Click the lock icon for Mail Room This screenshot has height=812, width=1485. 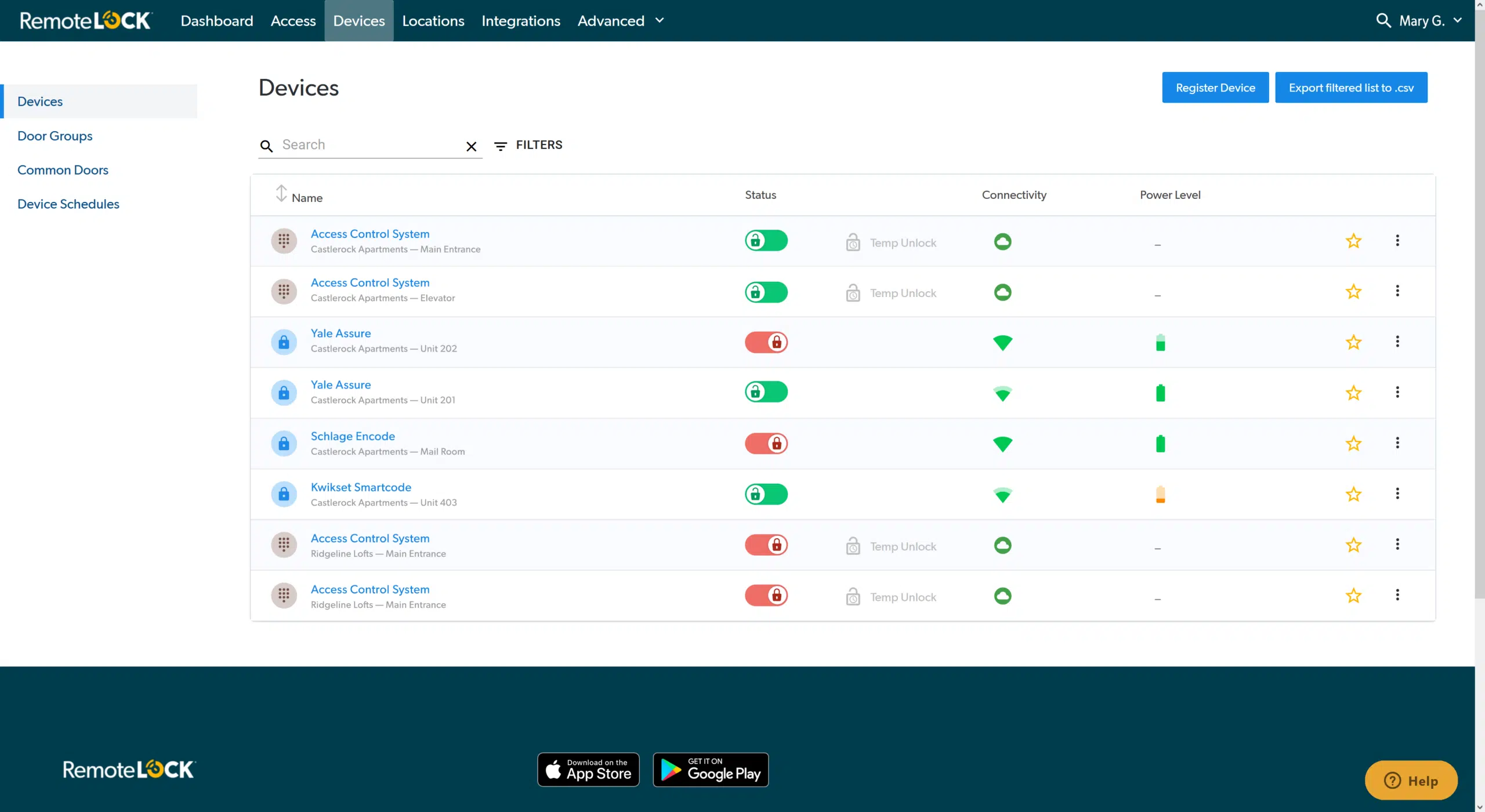tap(284, 444)
